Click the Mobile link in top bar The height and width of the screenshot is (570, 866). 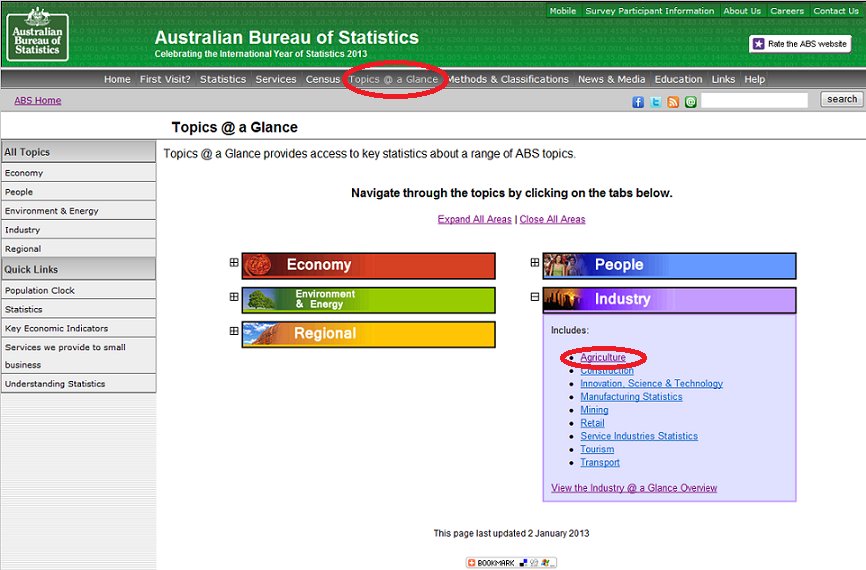click(562, 10)
